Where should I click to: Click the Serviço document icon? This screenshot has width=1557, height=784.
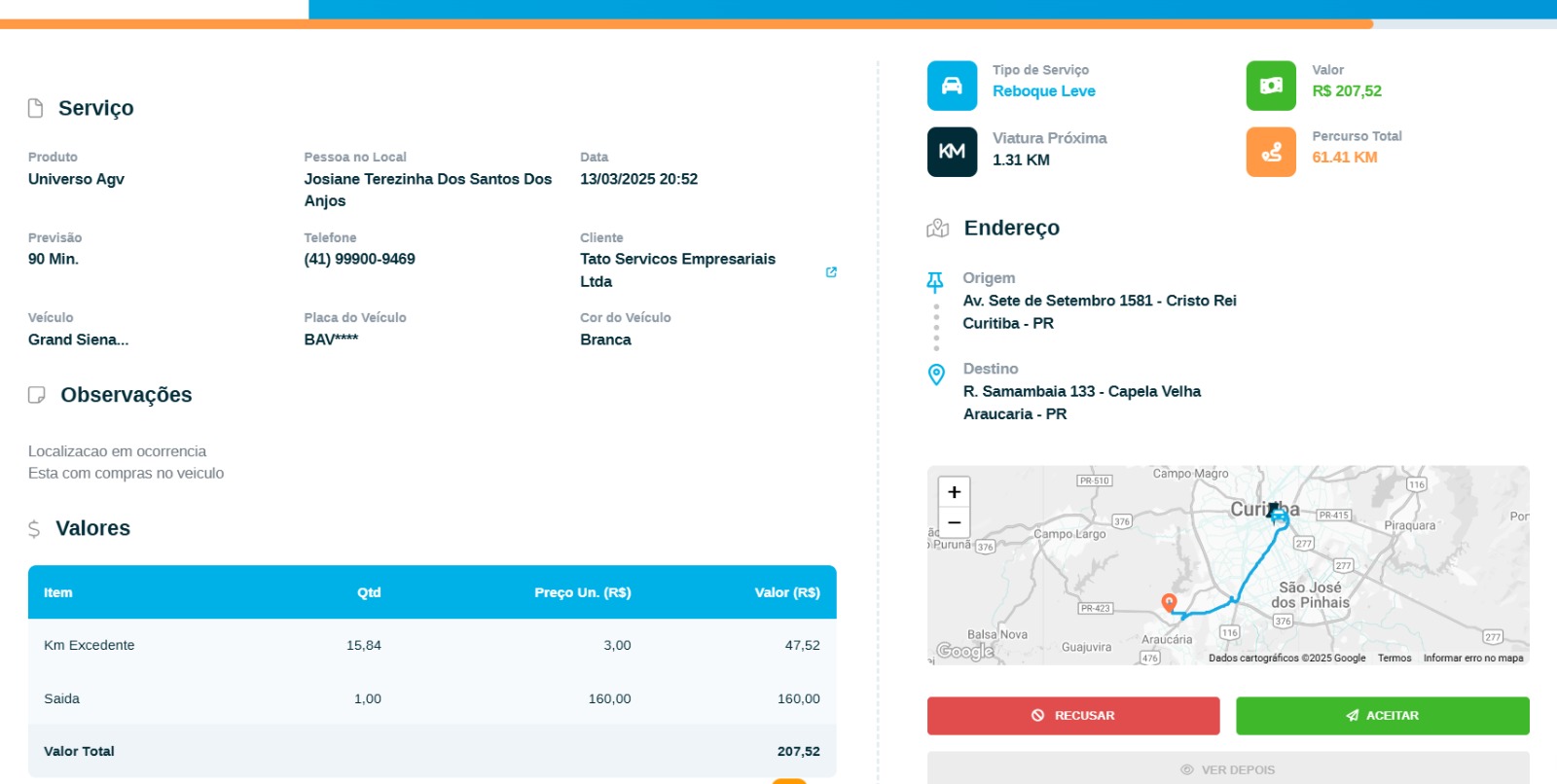click(36, 108)
